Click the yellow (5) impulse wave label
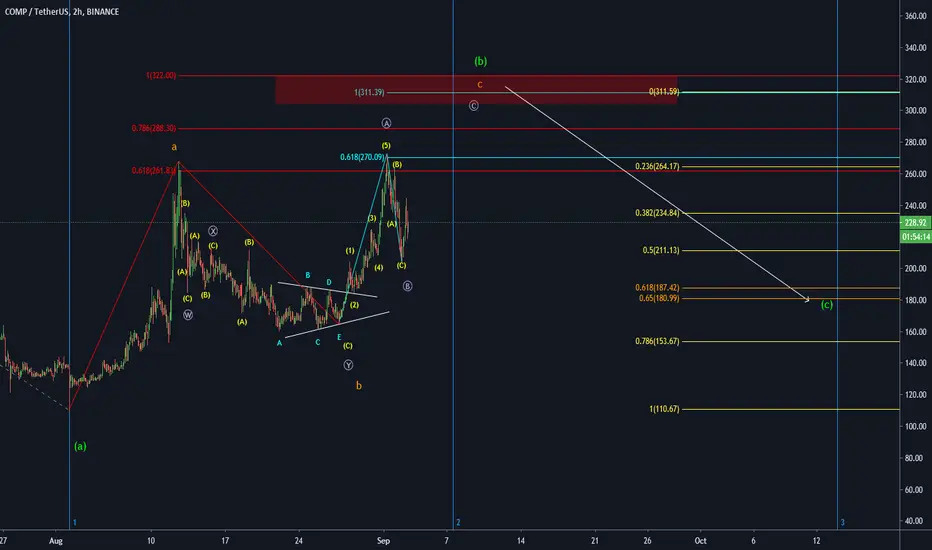 386,146
